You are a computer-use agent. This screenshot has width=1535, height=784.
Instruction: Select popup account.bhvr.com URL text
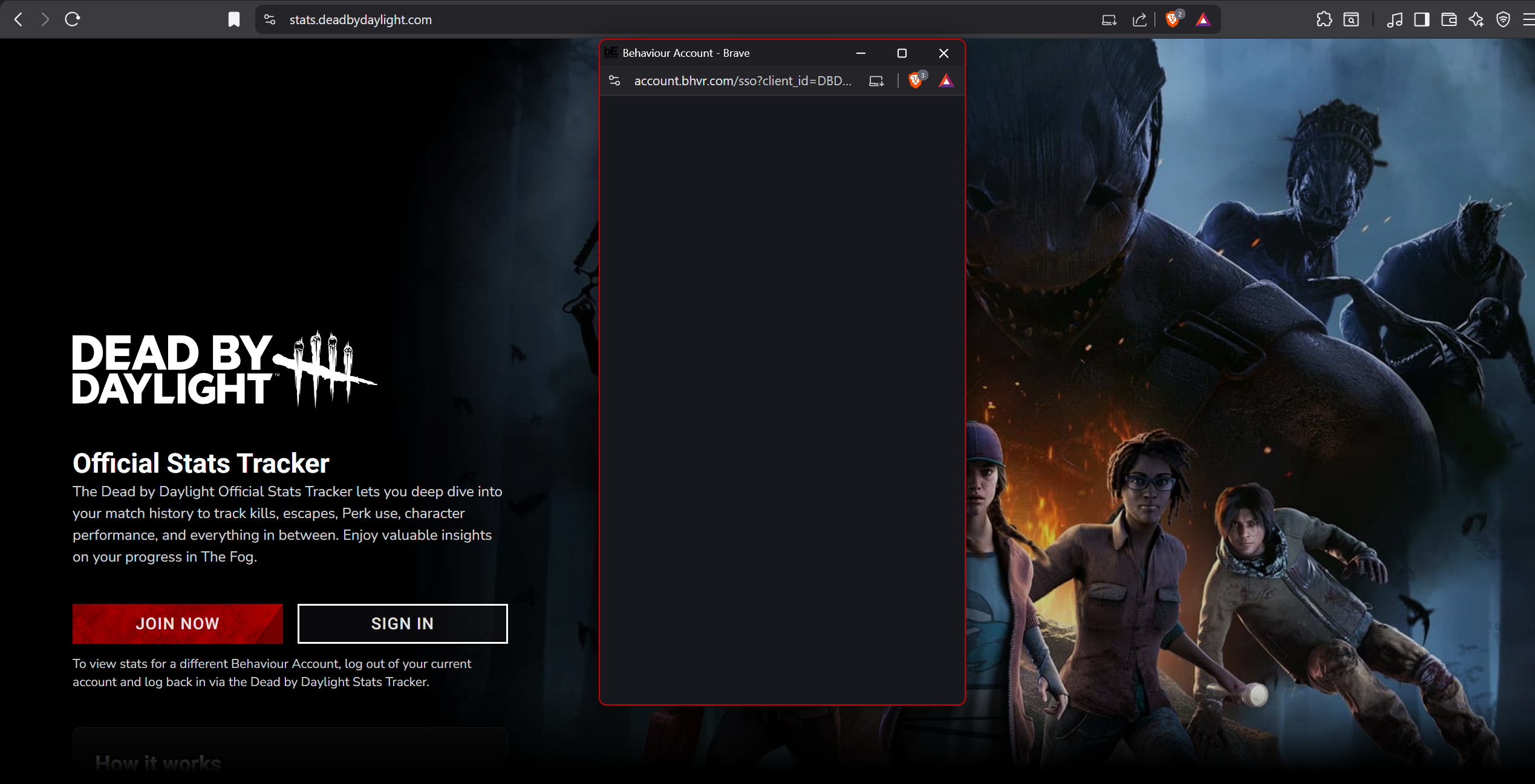[x=743, y=80]
